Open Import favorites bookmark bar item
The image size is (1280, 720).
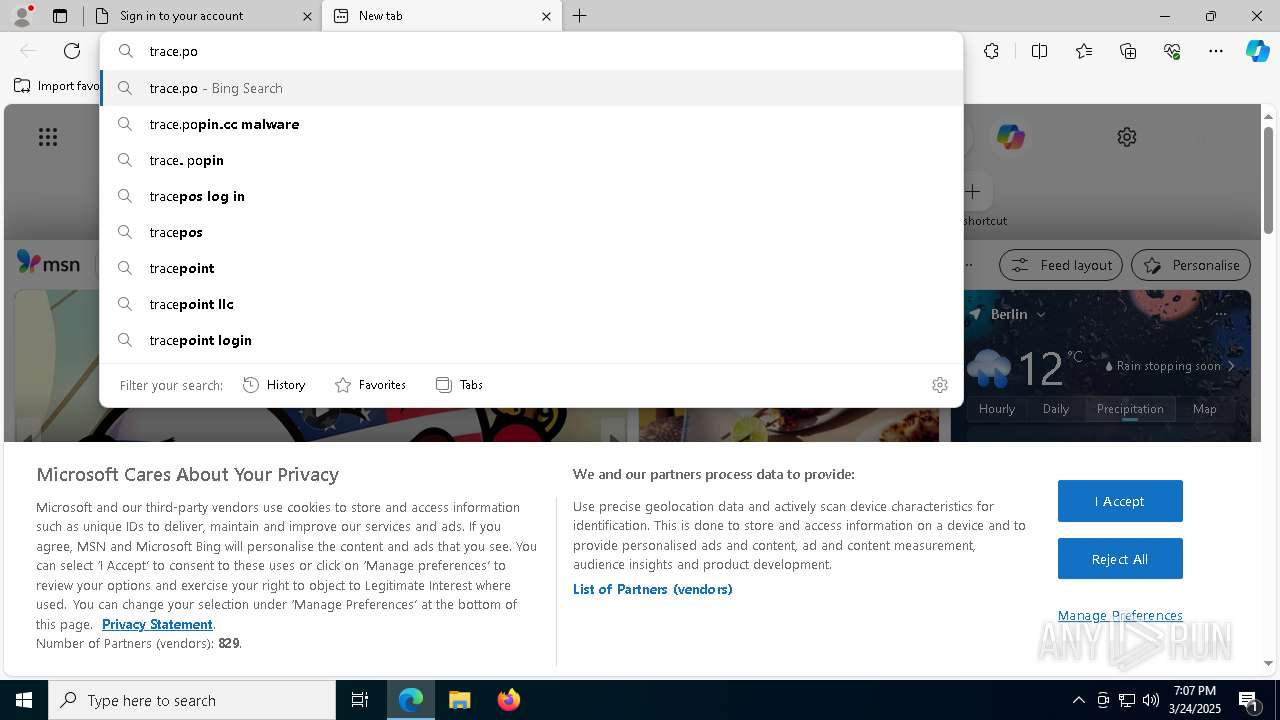58,86
